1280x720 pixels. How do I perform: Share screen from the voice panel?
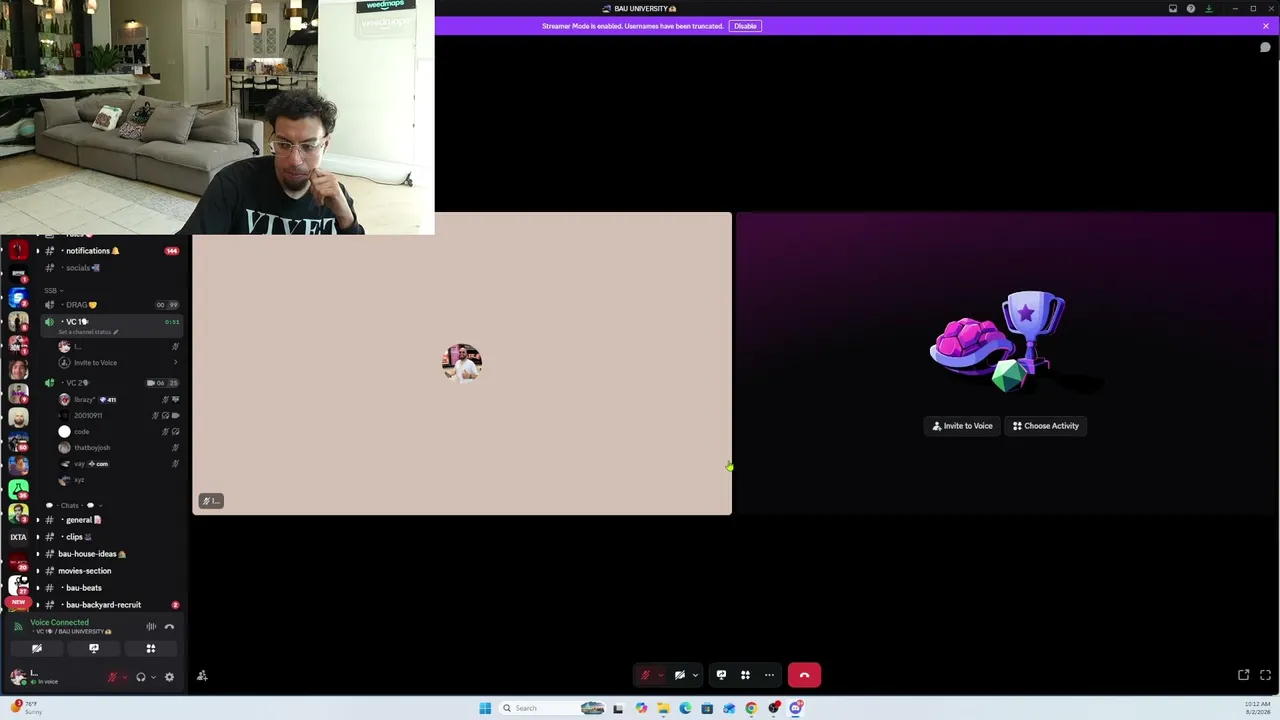point(94,648)
